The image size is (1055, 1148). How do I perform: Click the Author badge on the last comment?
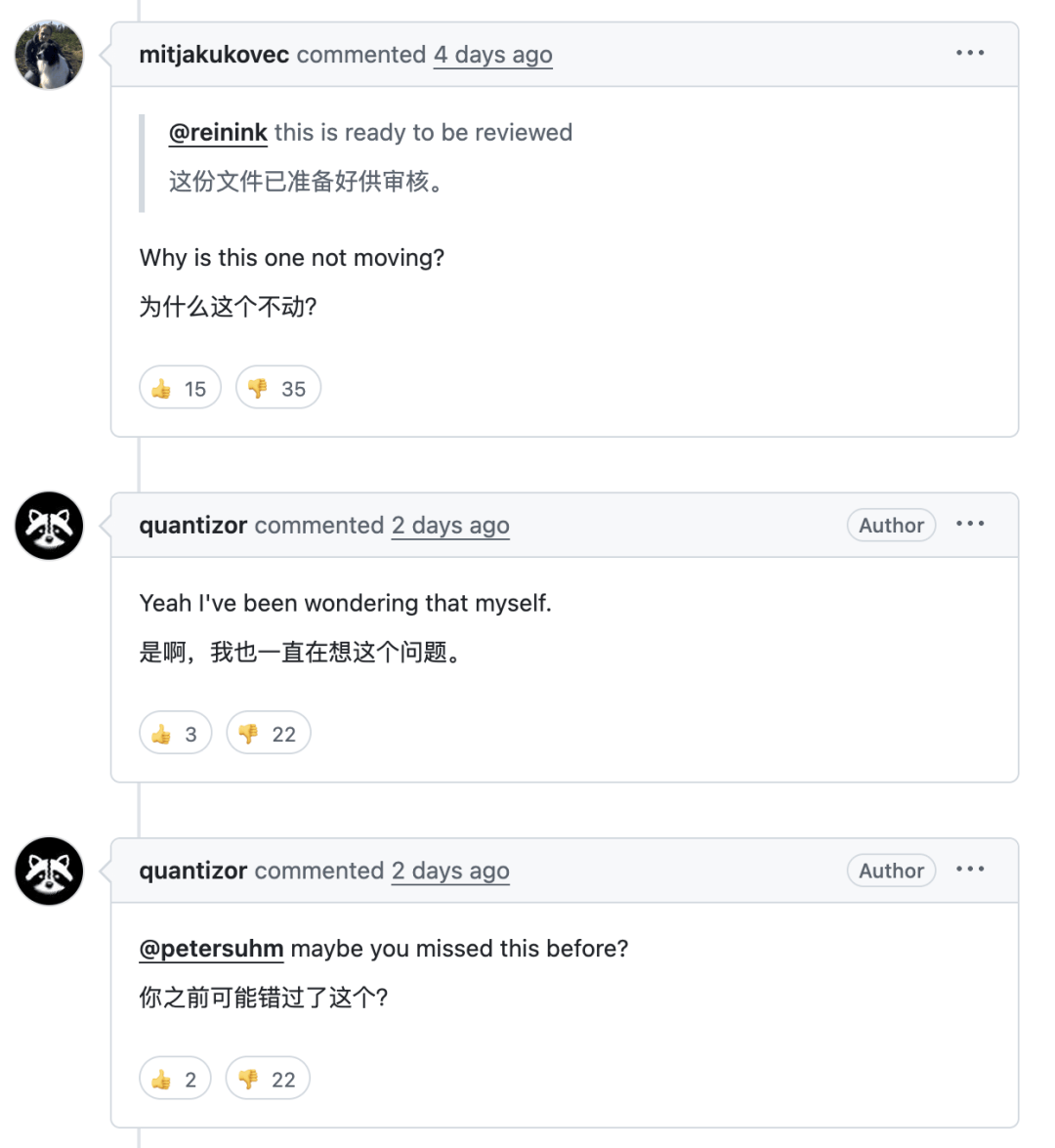[x=890, y=870]
